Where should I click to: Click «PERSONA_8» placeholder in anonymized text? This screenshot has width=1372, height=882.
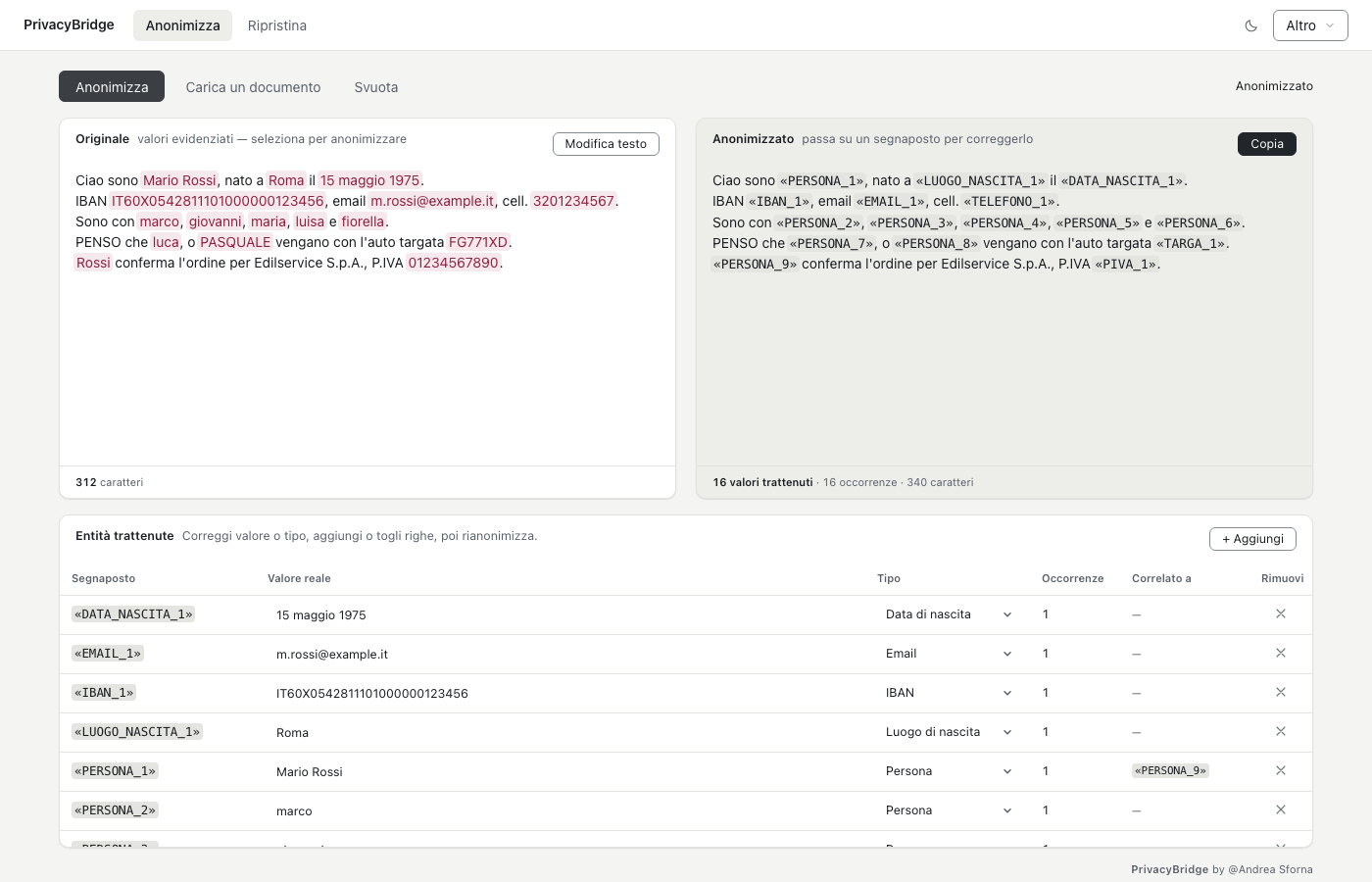936,243
